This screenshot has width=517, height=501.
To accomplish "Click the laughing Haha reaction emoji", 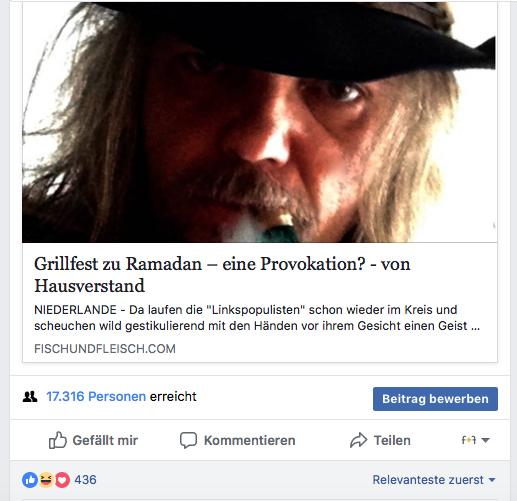I will 46,480.
